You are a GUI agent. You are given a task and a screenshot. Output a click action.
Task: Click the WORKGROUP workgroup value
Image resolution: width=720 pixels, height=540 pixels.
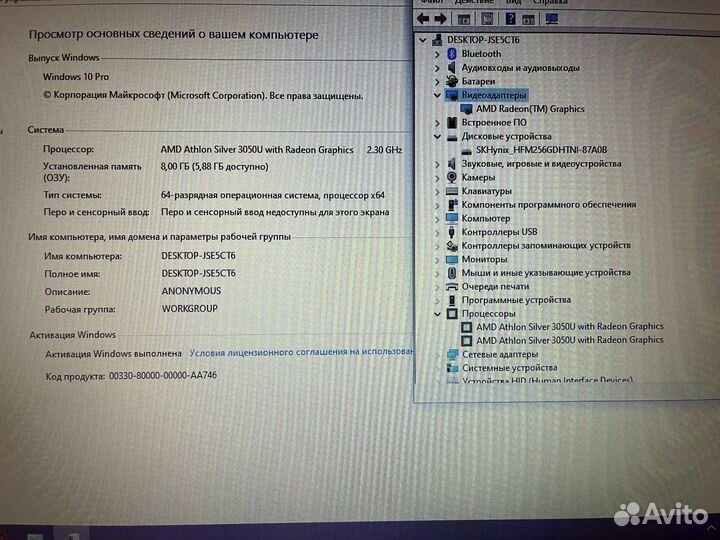[x=190, y=309]
